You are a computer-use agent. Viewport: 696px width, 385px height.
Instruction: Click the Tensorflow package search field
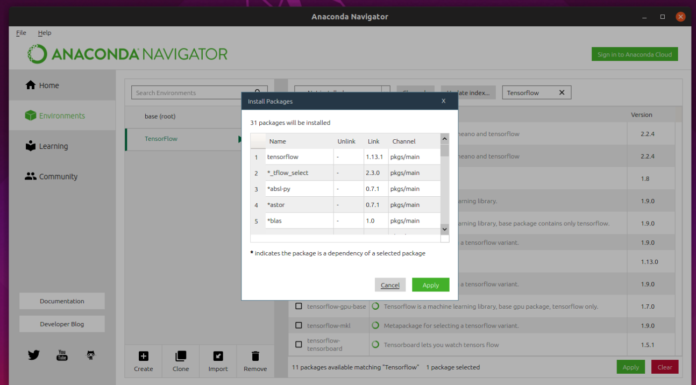pos(537,92)
